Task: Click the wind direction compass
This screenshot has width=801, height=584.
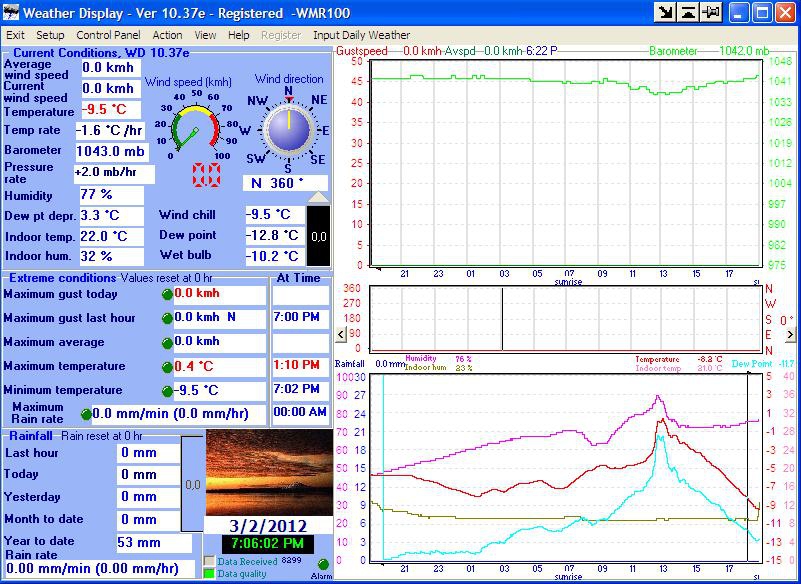Action: [x=288, y=128]
